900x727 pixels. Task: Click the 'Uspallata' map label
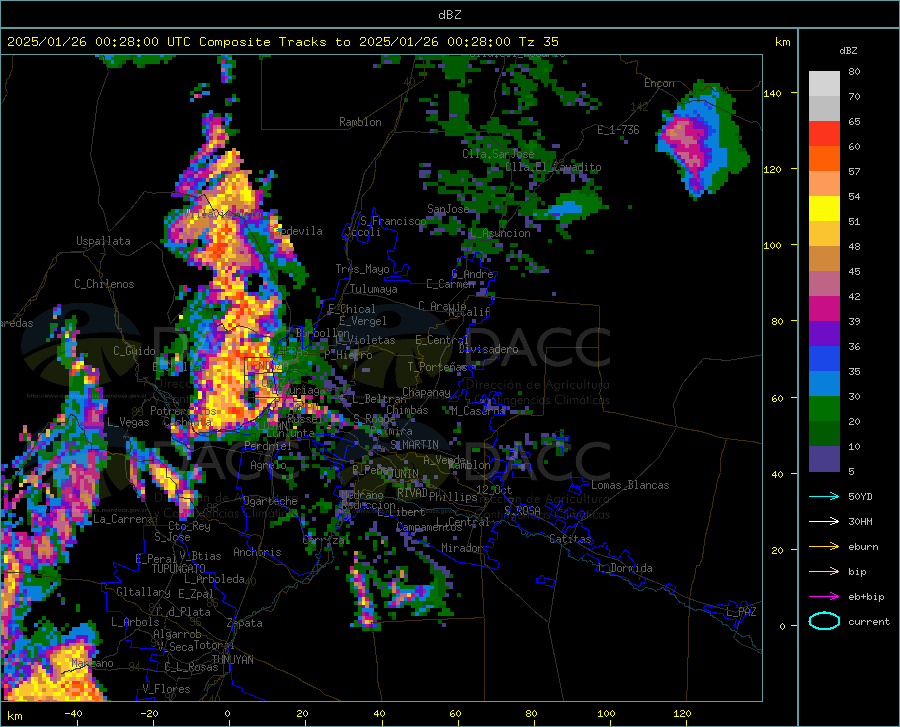tap(103, 241)
